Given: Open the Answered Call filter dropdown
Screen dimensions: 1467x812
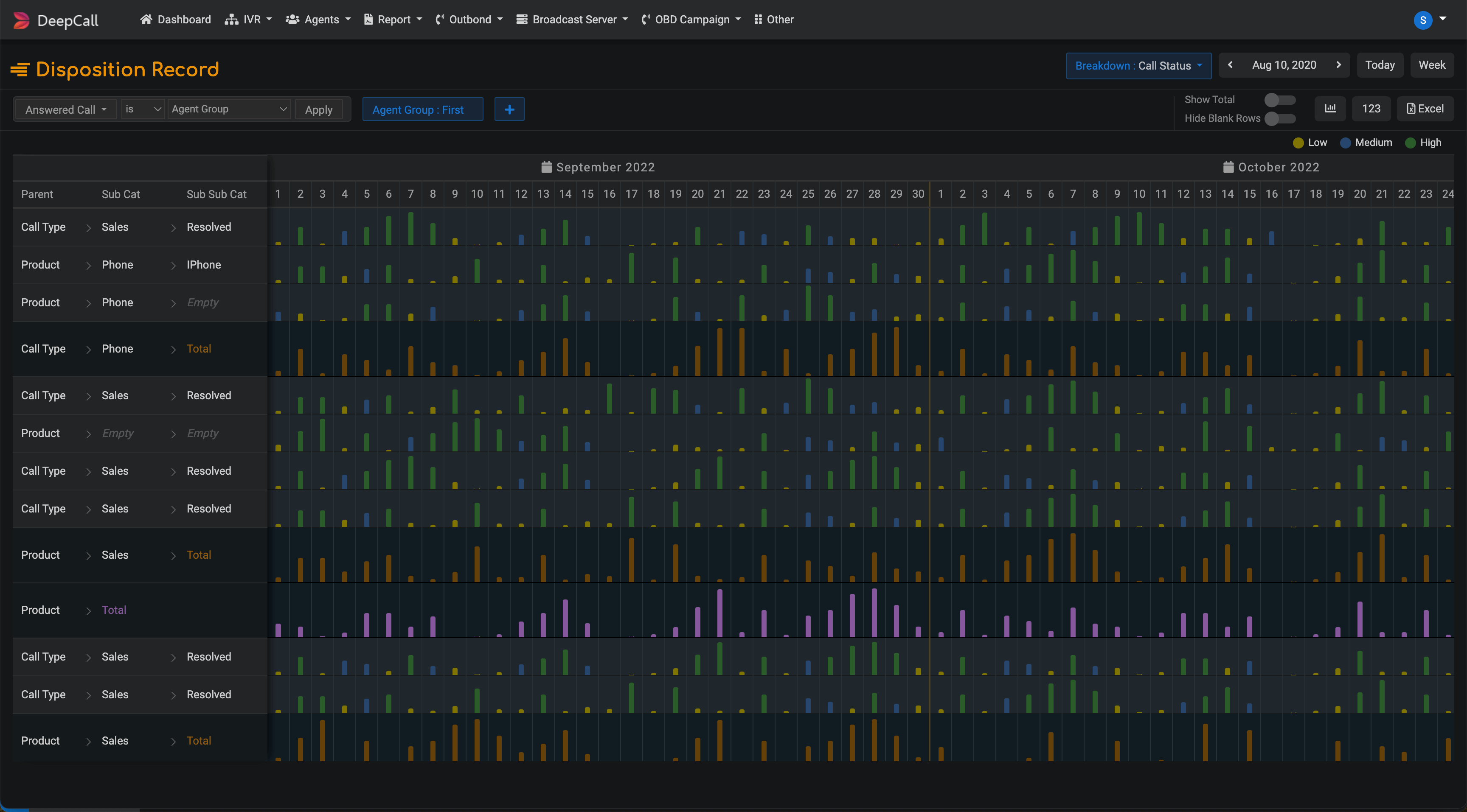Looking at the screenshot, I should pyautogui.click(x=65, y=109).
